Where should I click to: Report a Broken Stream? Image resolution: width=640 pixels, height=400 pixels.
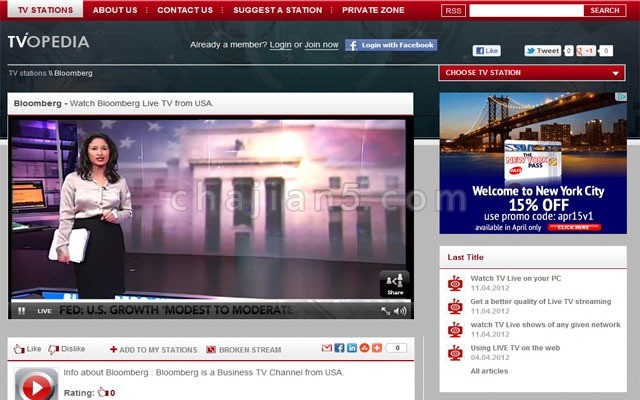[x=243, y=350]
